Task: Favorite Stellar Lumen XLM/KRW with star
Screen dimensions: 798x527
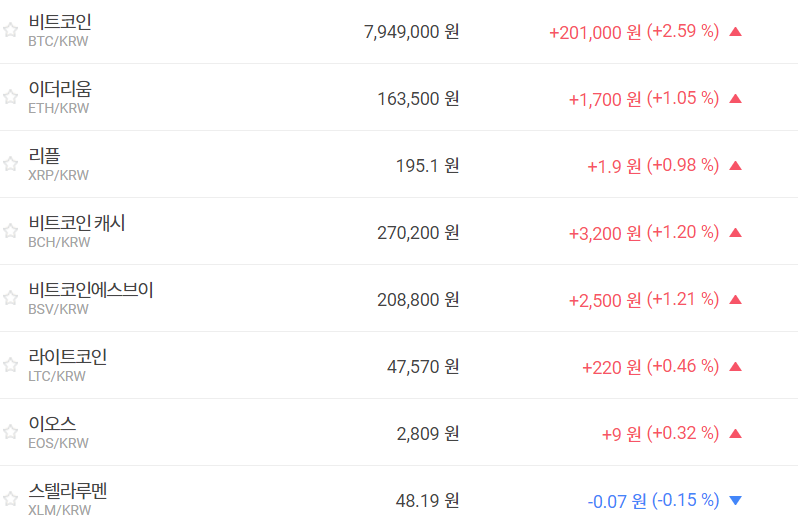Action: pos(10,498)
